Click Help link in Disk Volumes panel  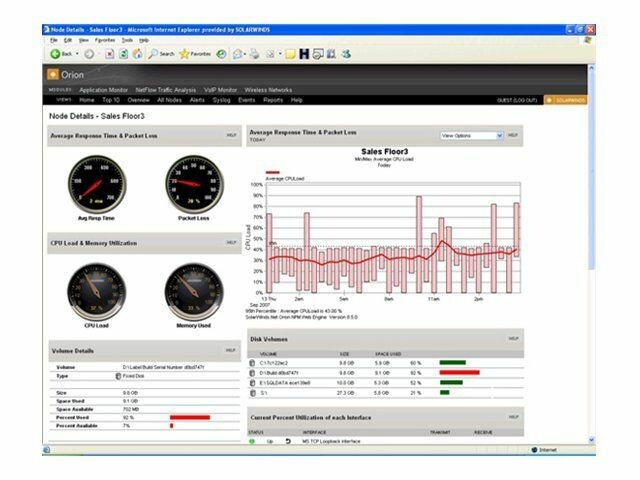coord(513,338)
